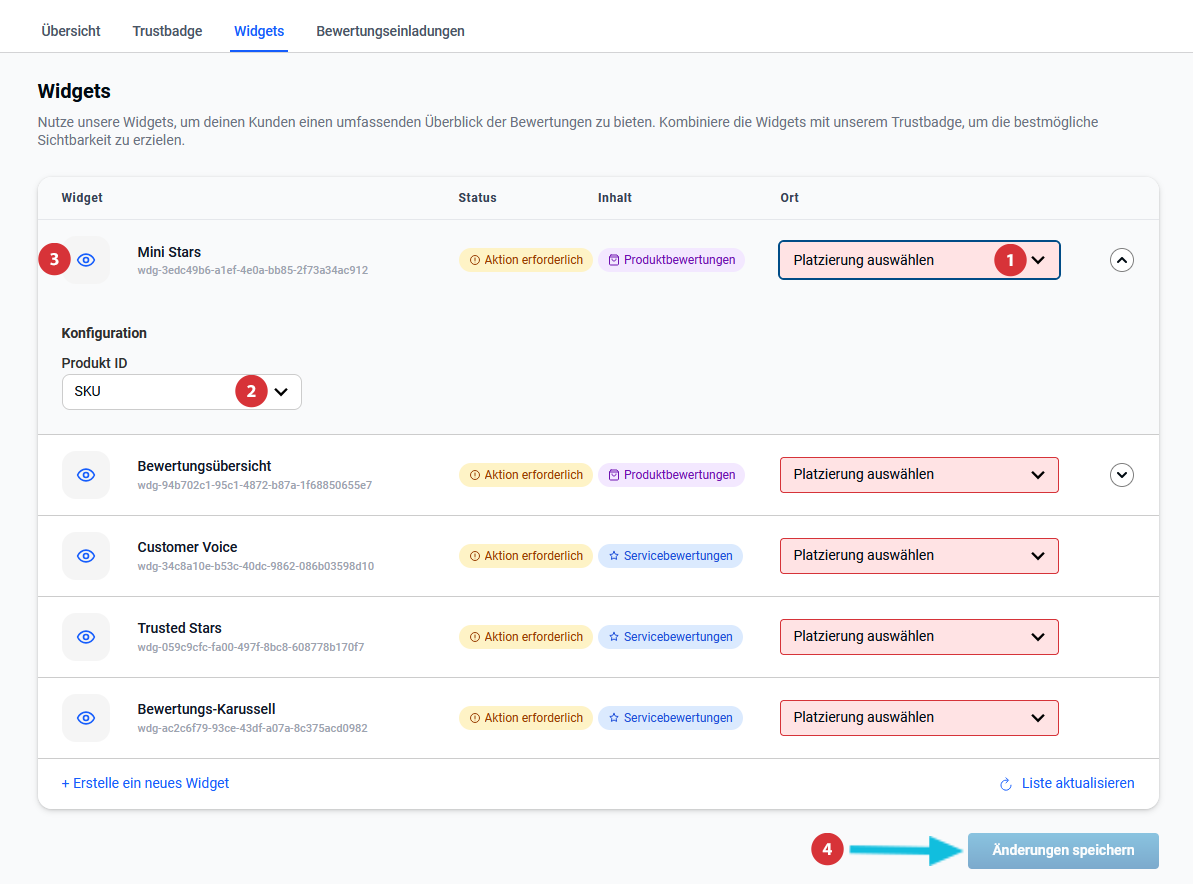Open placement dropdown for Mini Stars
The height and width of the screenshot is (884, 1193).
(x=918, y=260)
